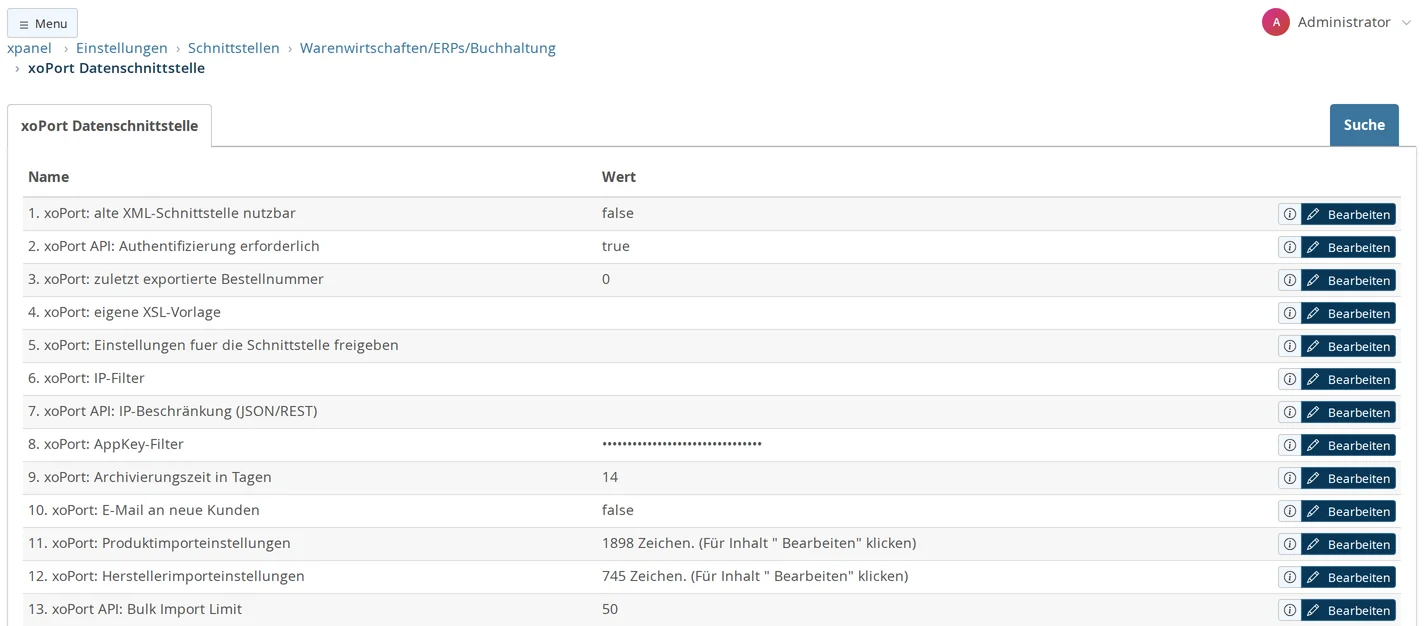Edit the Authentifizierung erforderlich setting
Viewport: 1424px width, 626px height.
click(x=1348, y=247)
